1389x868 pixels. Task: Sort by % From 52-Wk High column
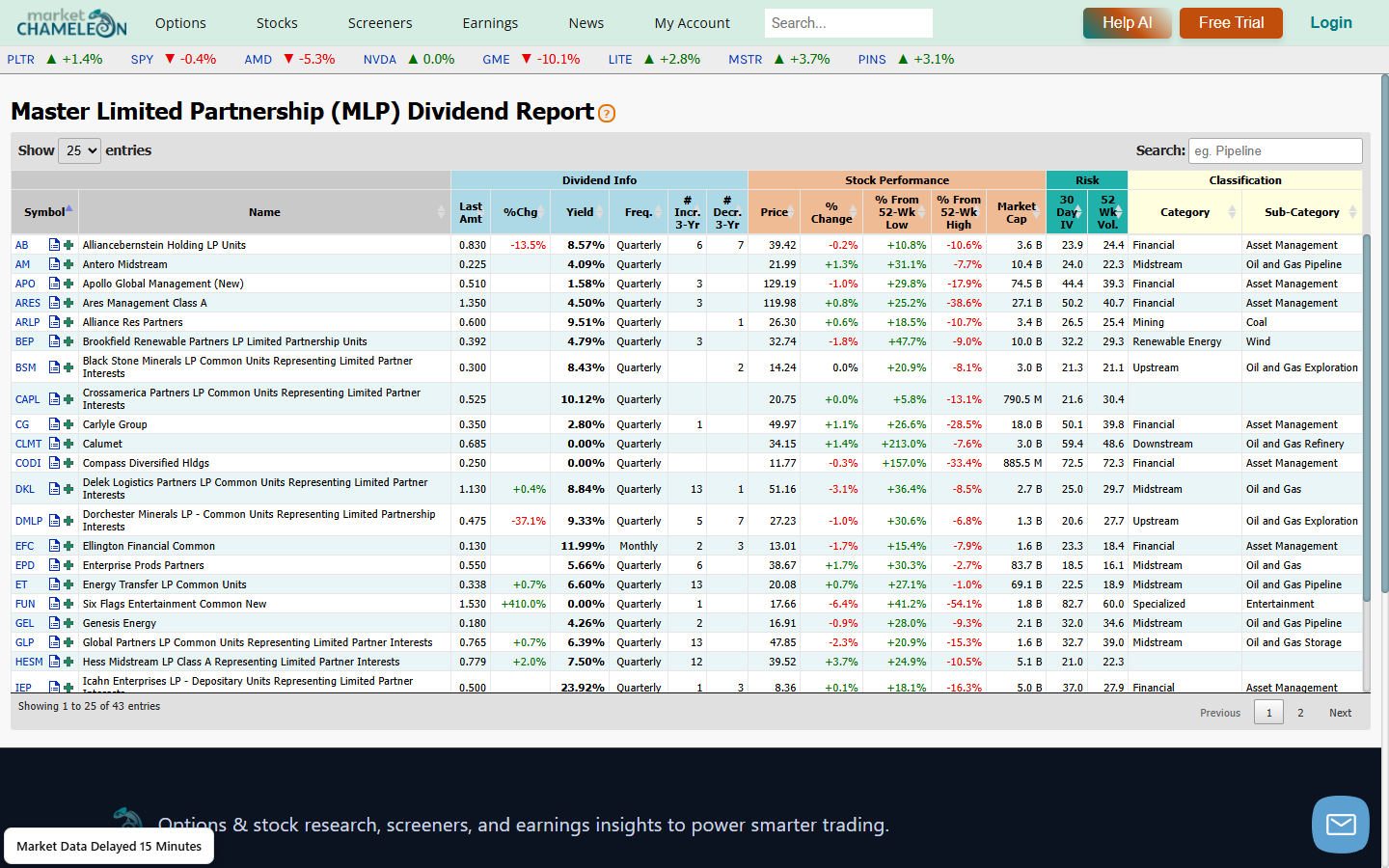pos(959,212)
